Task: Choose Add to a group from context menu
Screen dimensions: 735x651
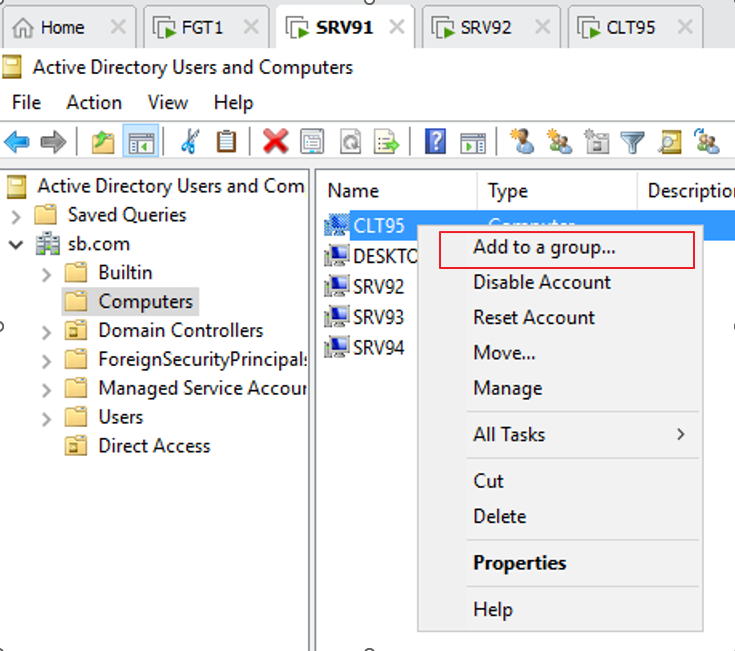Action: [x=544, y=248]
